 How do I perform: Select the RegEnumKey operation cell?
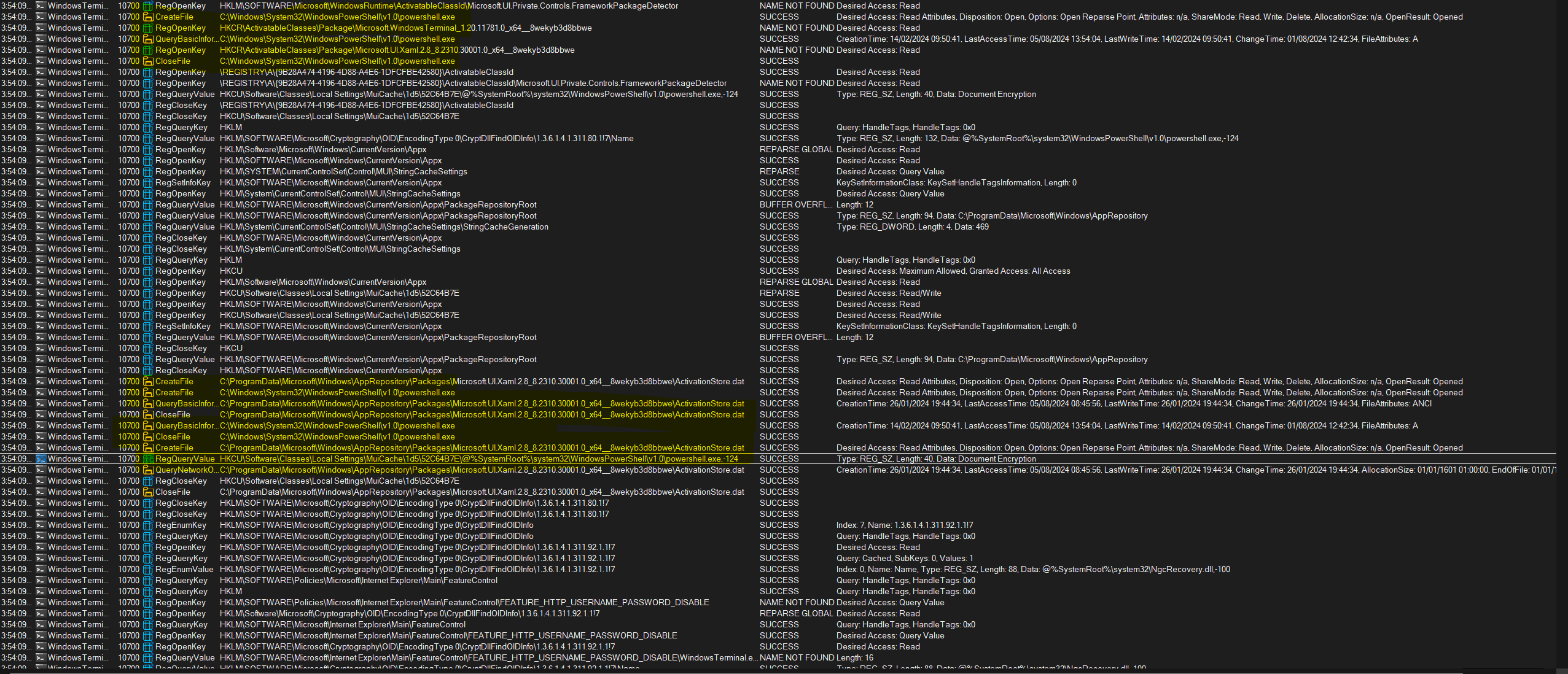[x=181, y=525]
